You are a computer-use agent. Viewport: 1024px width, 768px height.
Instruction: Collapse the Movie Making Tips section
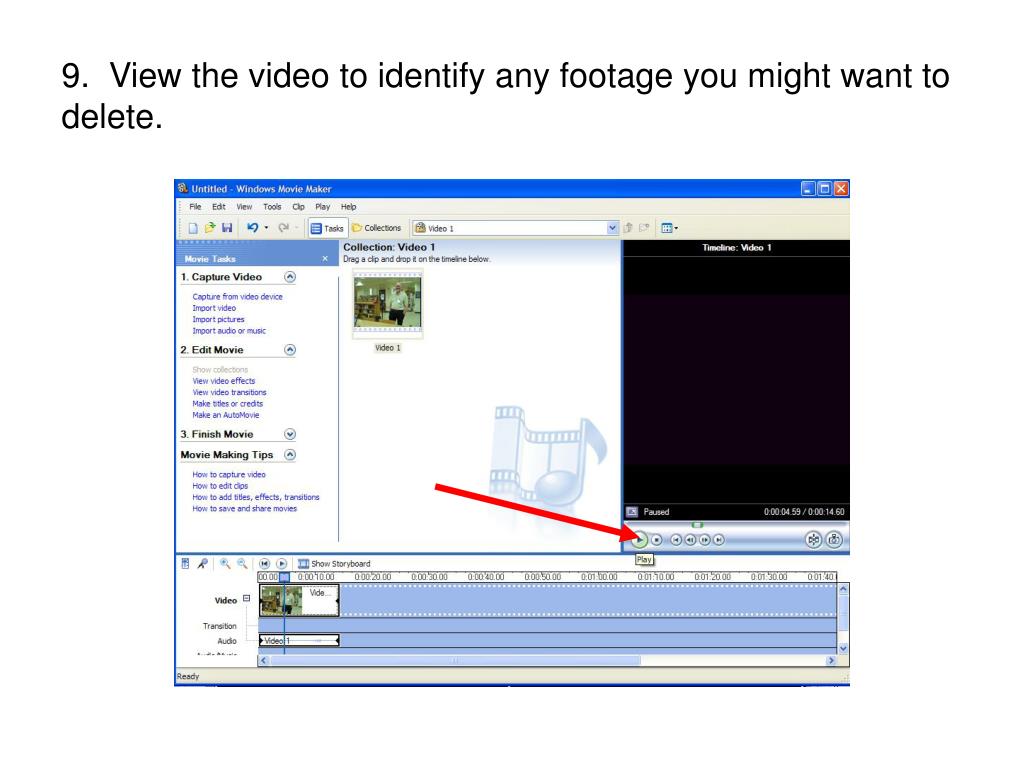(290, 455)
